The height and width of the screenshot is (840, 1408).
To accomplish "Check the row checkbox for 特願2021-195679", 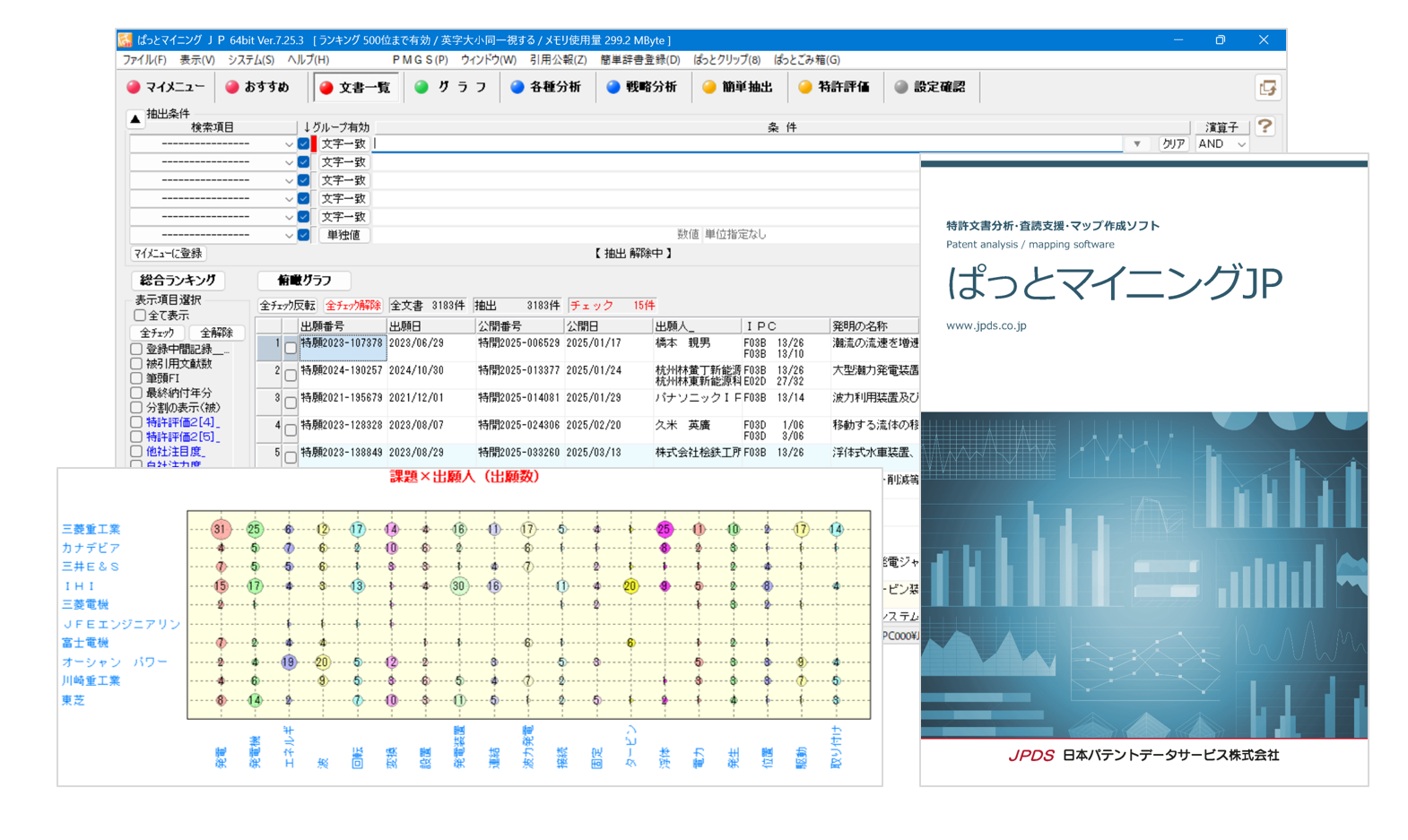I will (x=291, y=403).
